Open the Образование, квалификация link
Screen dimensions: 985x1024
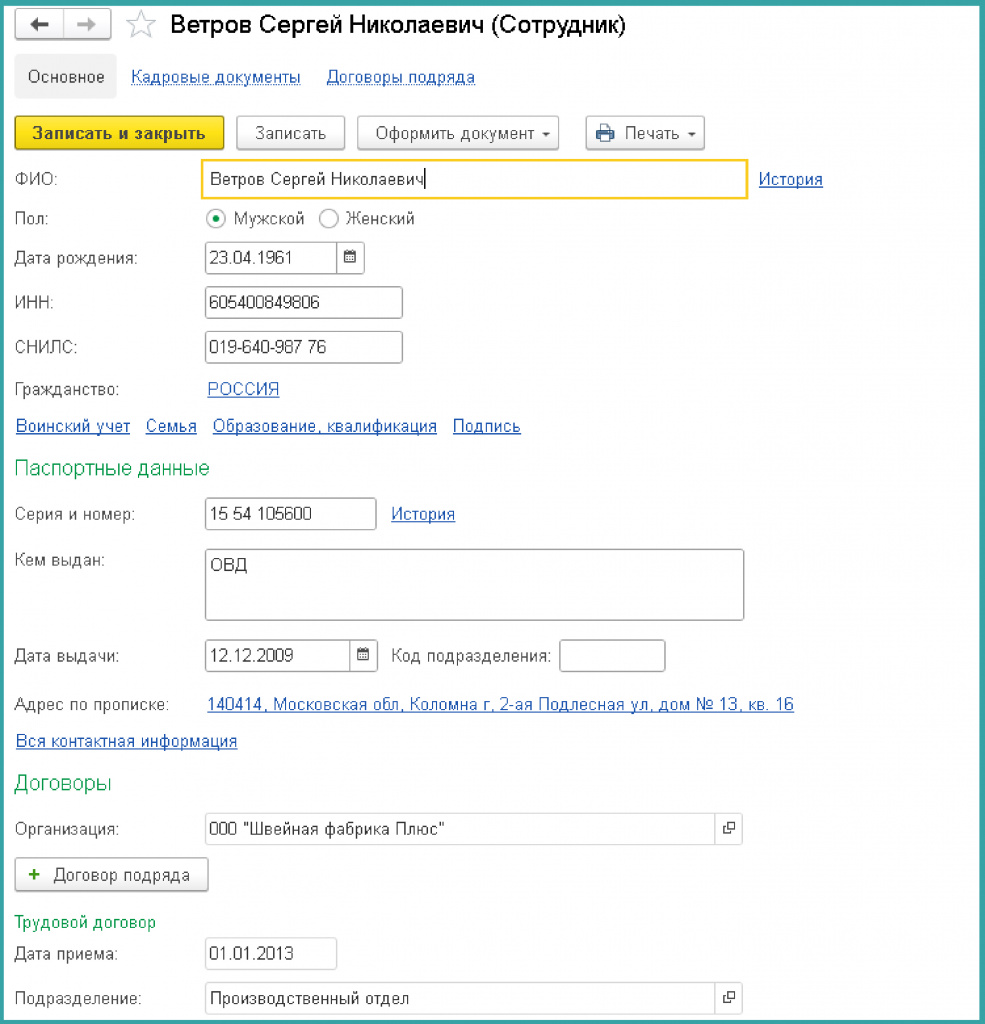(x=325, y=426)
